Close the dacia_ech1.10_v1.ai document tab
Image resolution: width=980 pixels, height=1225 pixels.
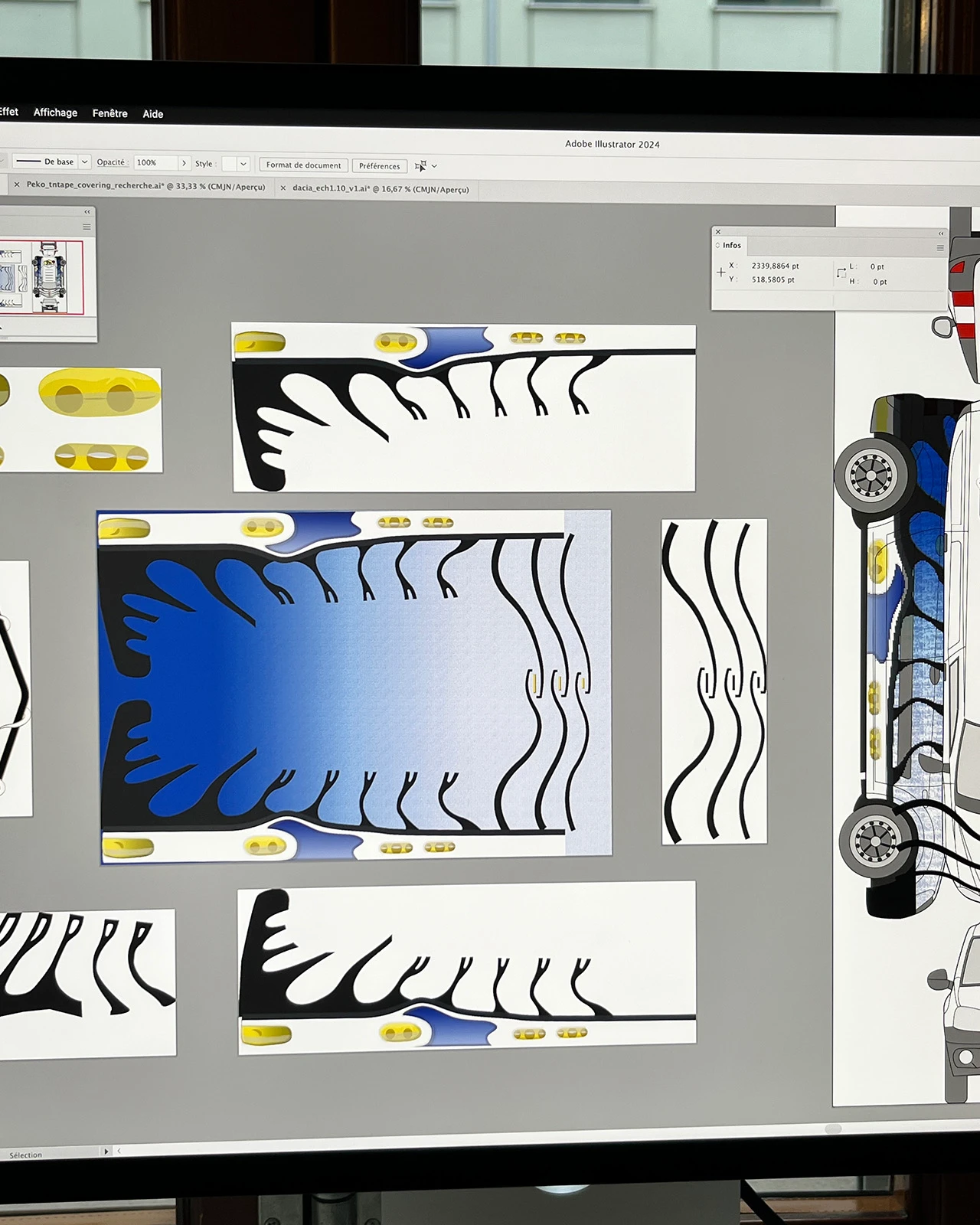[283, 188]
